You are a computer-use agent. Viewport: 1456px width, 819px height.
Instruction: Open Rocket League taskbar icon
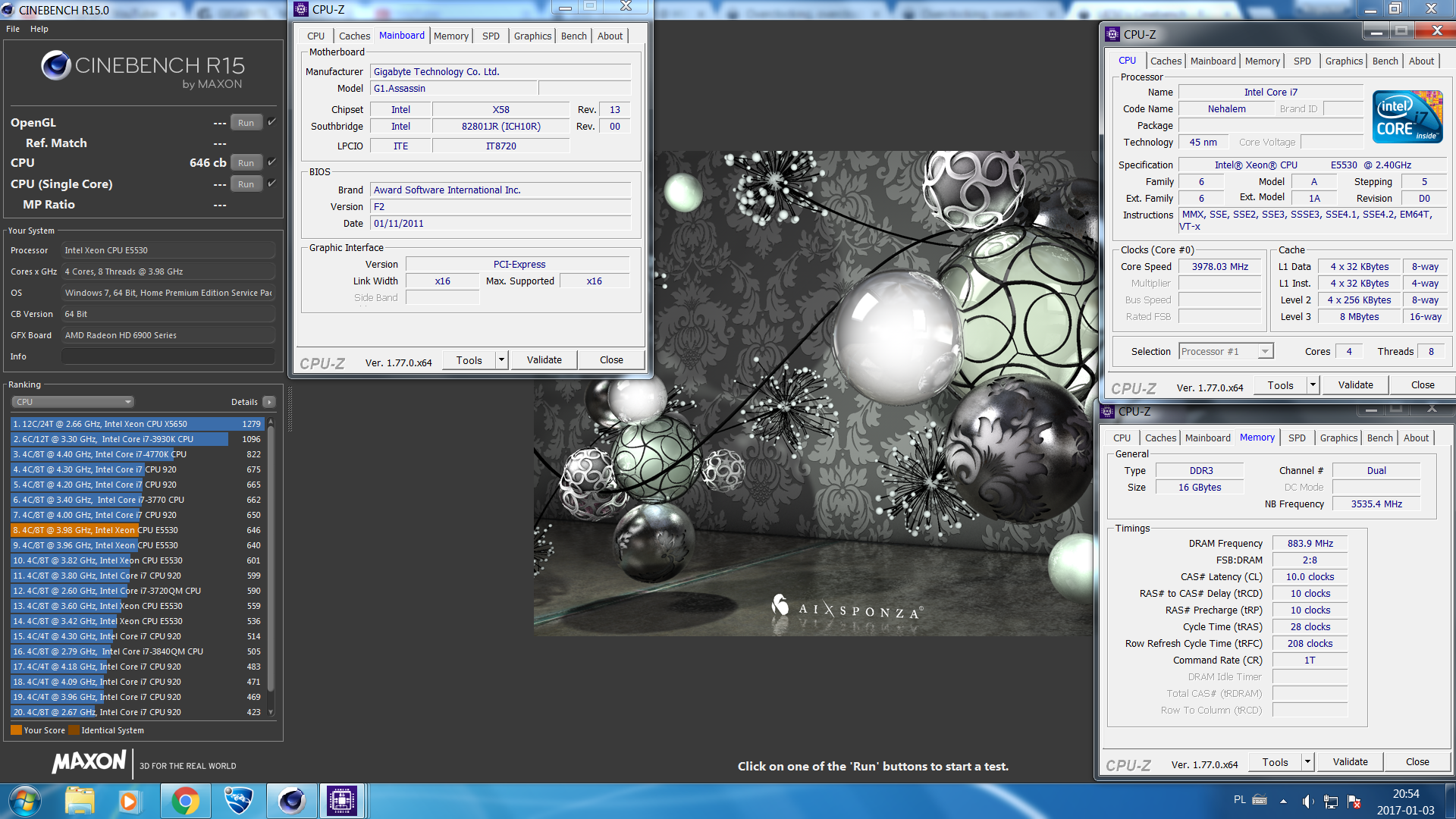238,801
